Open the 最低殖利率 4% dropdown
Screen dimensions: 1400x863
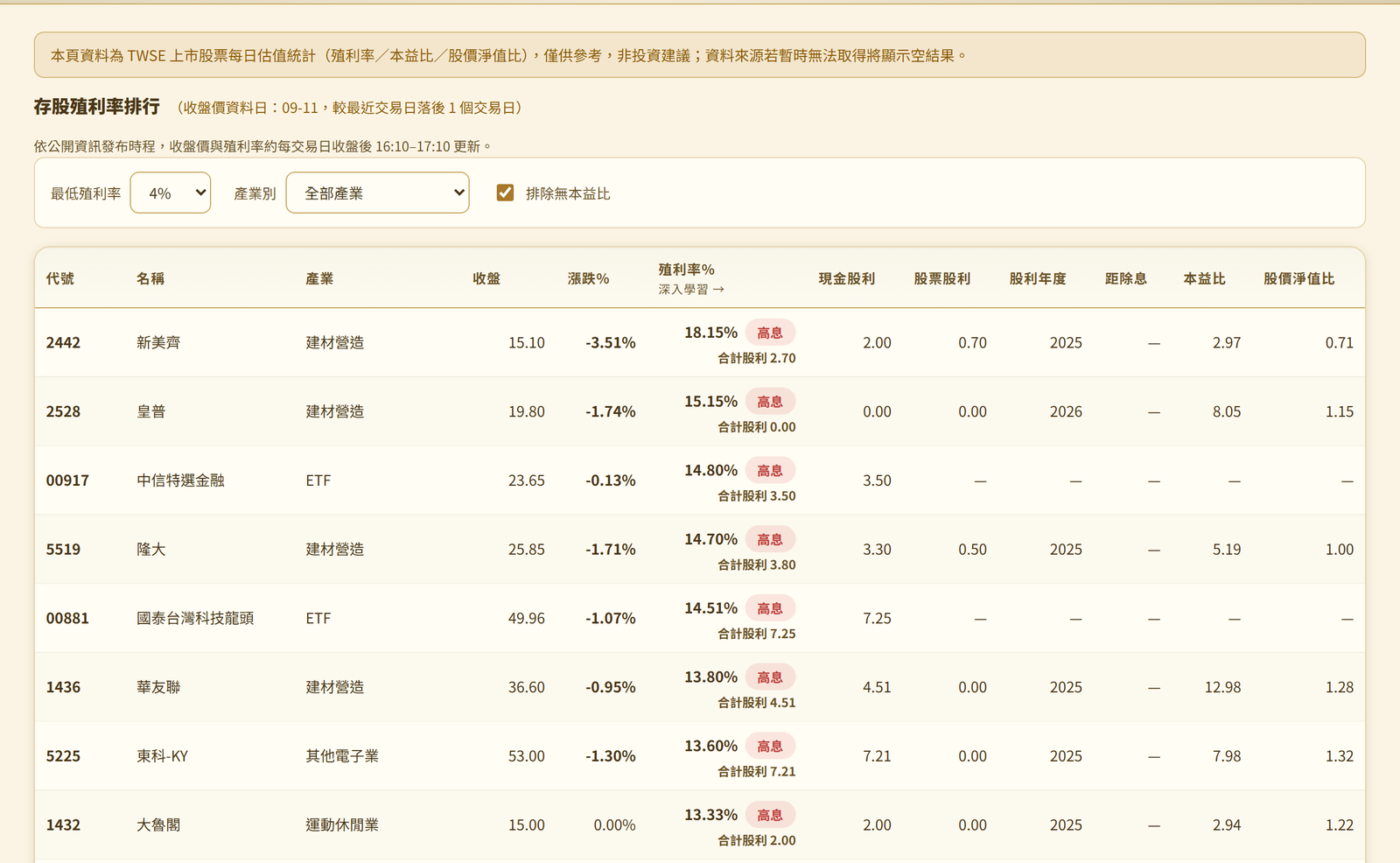[x=170, y=193]
